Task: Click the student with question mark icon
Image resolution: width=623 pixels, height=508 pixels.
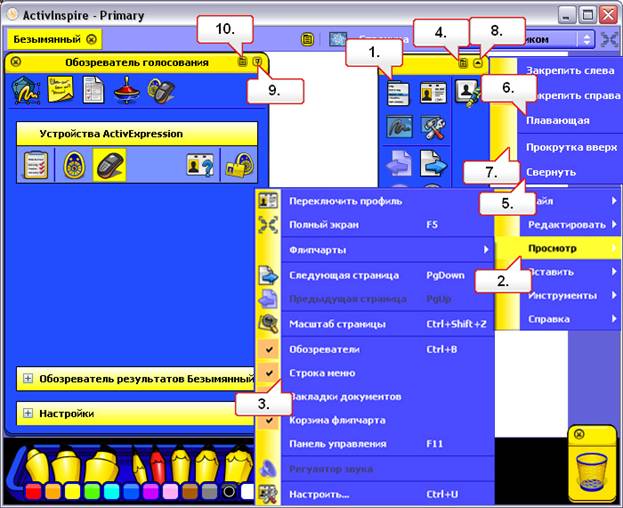Action: point(200,165)
